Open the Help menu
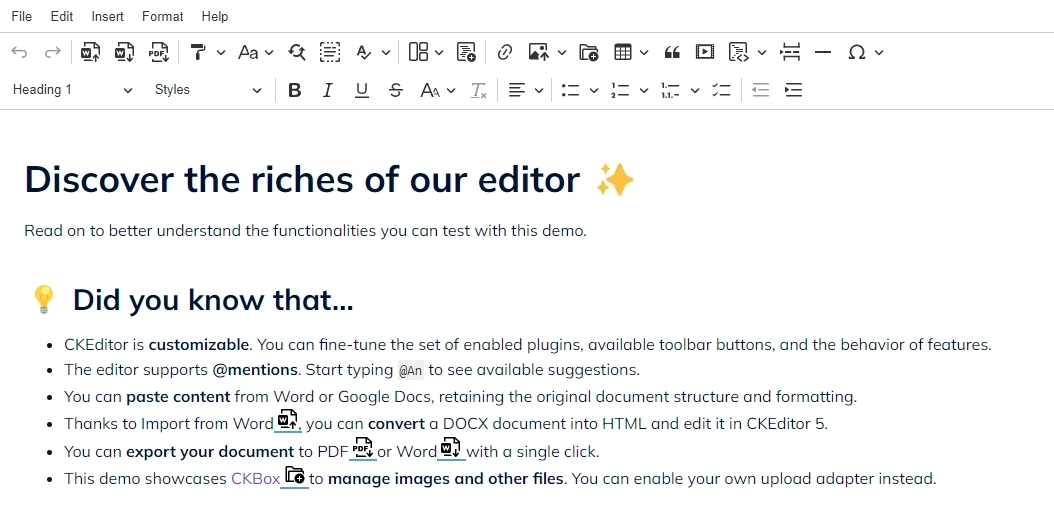The height and width of the screenshot is (509, 1054). 215,16
